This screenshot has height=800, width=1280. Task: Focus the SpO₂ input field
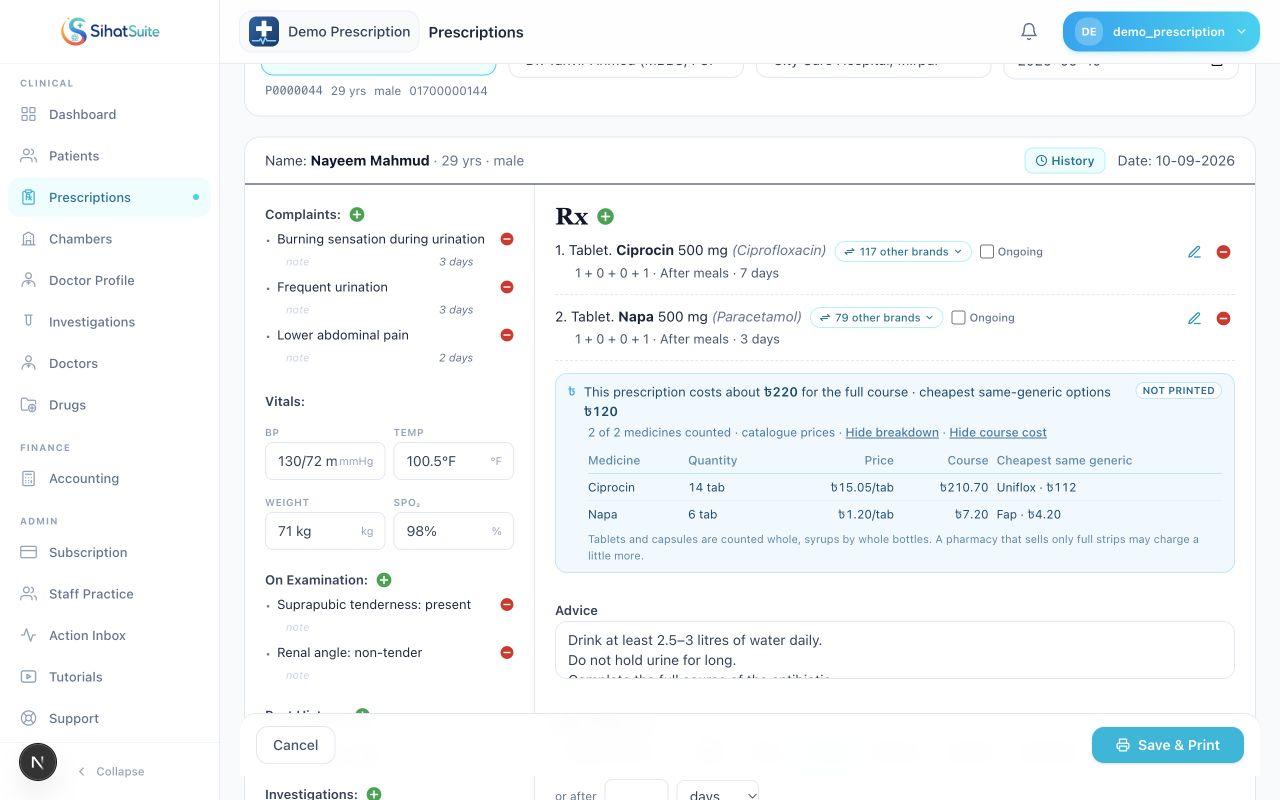tap(453, 531)
